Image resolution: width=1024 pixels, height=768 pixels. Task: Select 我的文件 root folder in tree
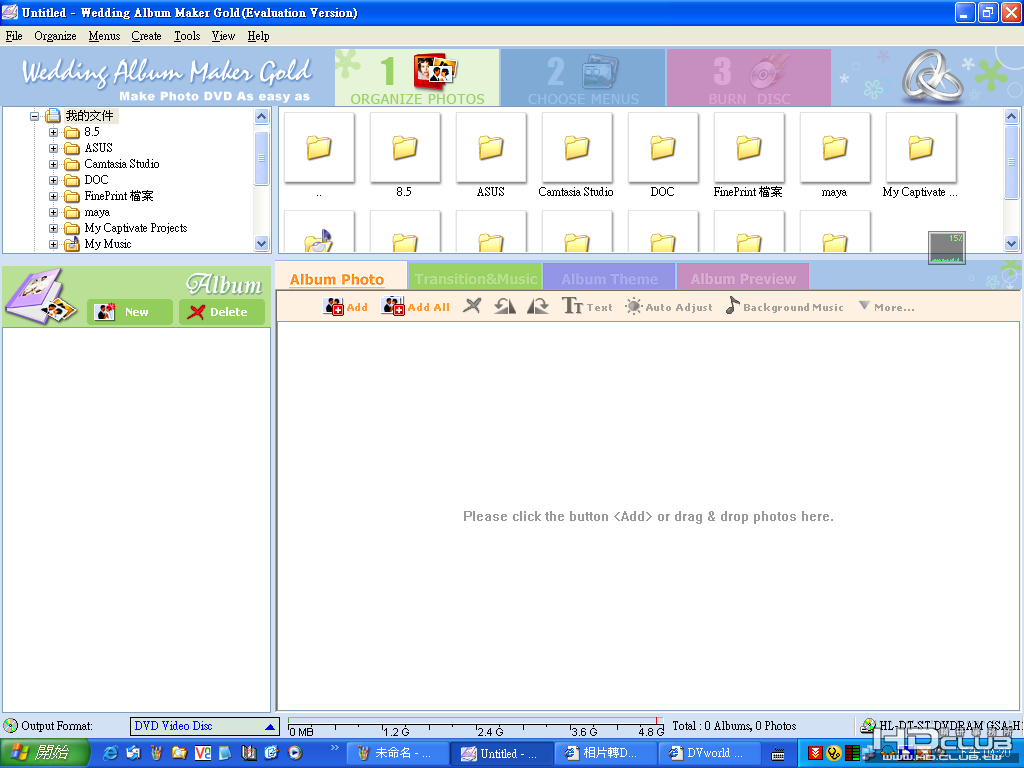(89, 116)
